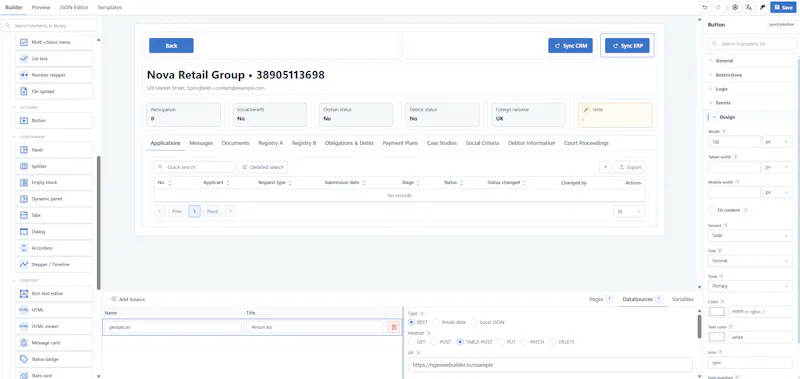Click the blue Save button

784,7
